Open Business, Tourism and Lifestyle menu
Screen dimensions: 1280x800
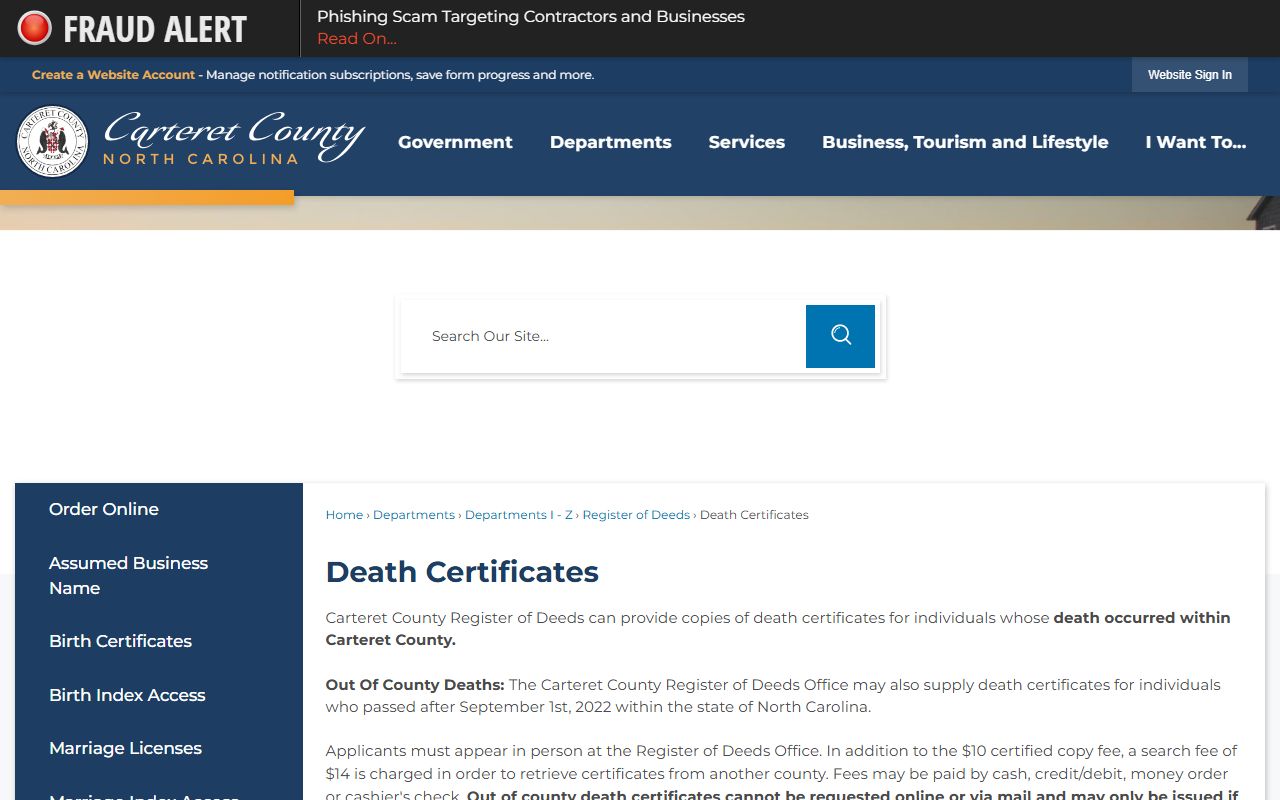965,142
